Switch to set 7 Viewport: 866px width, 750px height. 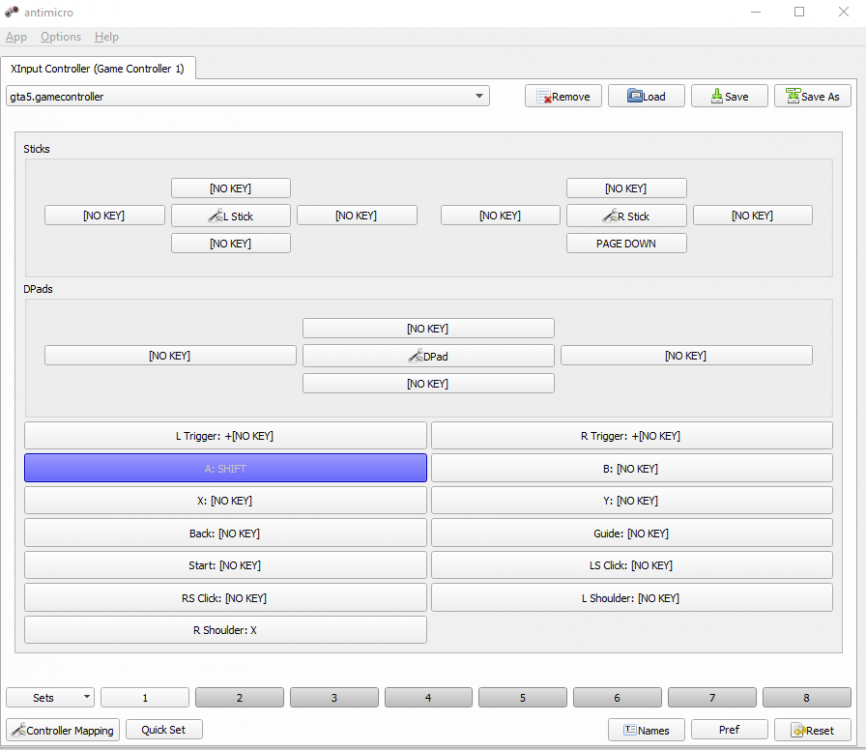[712, 698]
